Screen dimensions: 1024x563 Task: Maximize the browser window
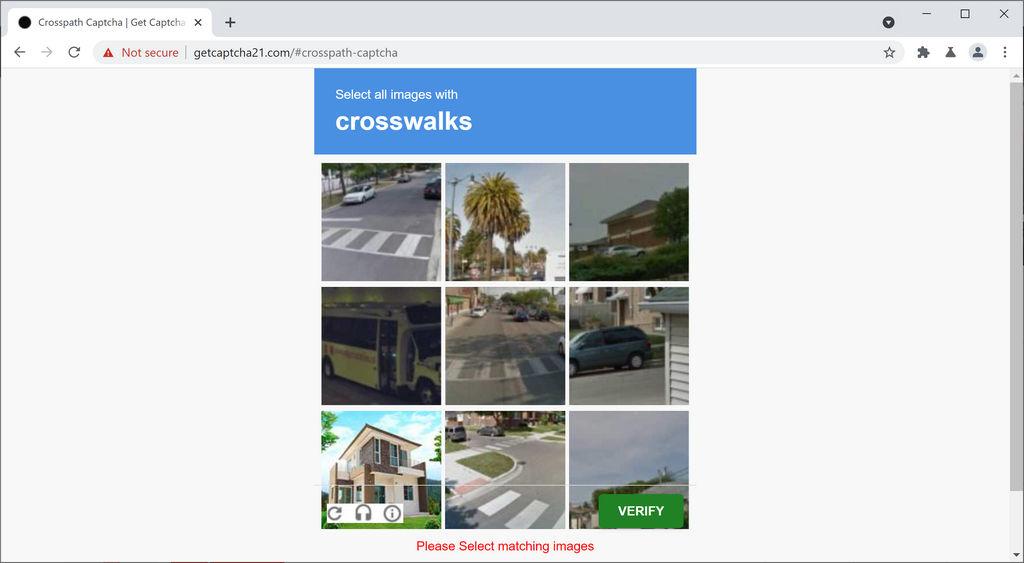coord(965,14)
